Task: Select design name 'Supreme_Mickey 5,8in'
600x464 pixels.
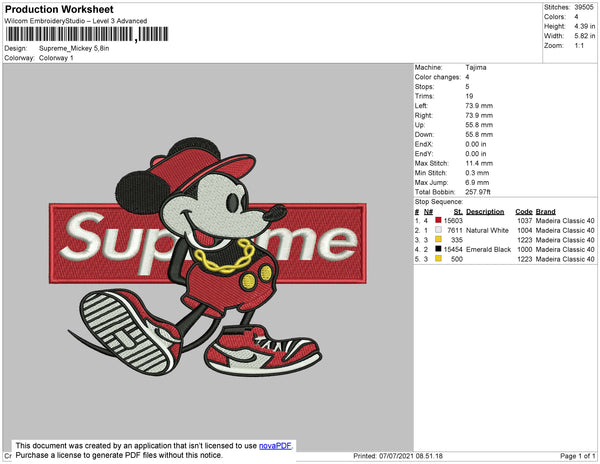Action: point(74,49)
